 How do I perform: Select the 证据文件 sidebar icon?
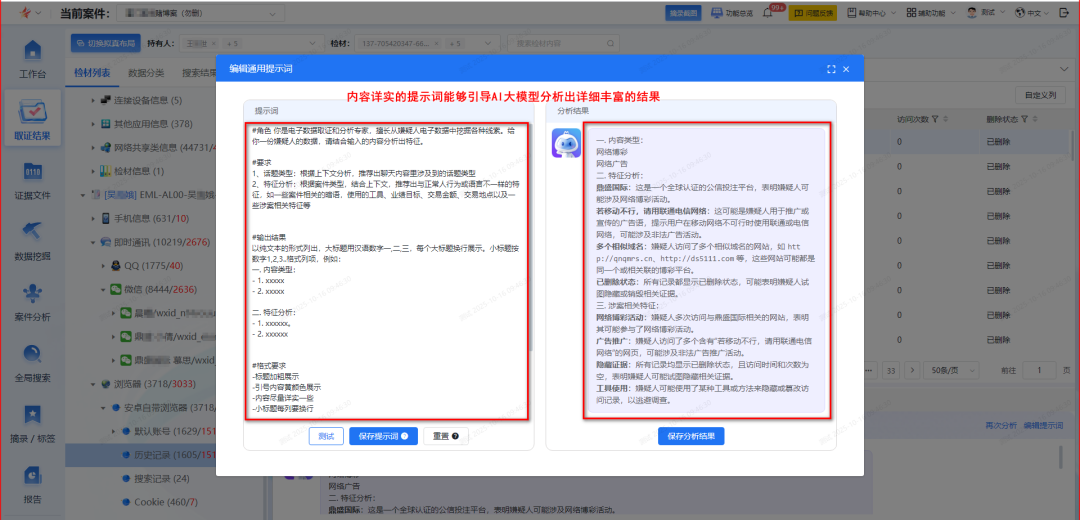click(x=32, y=181)
